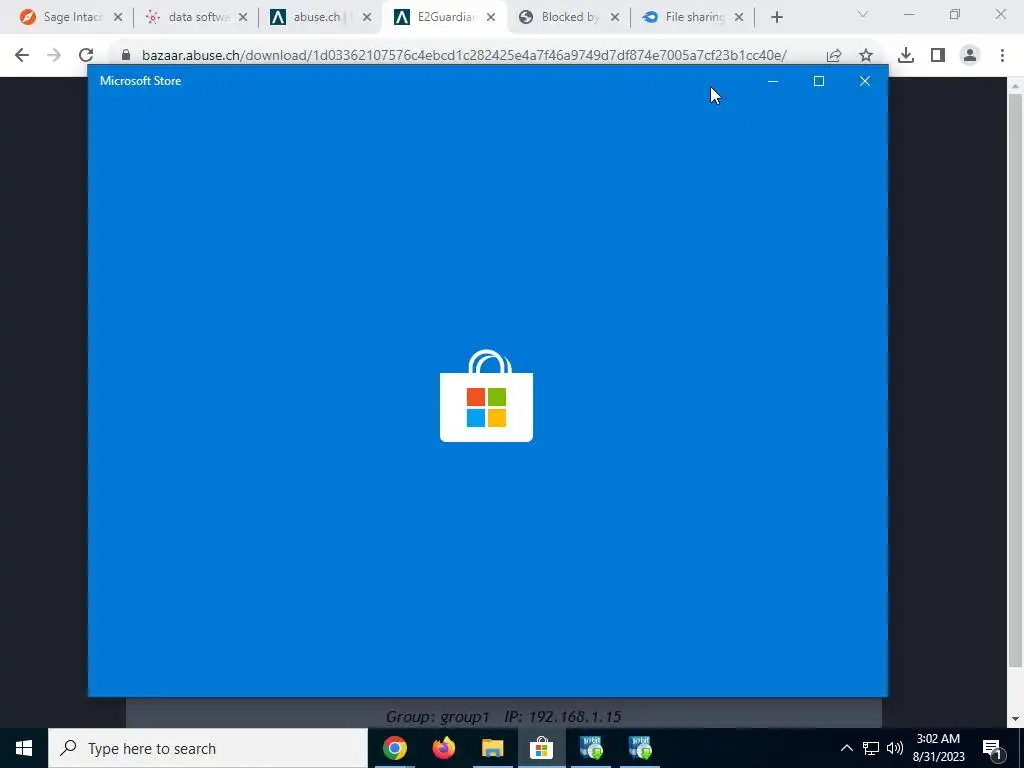Go forward in browser history

pos(54,55)
